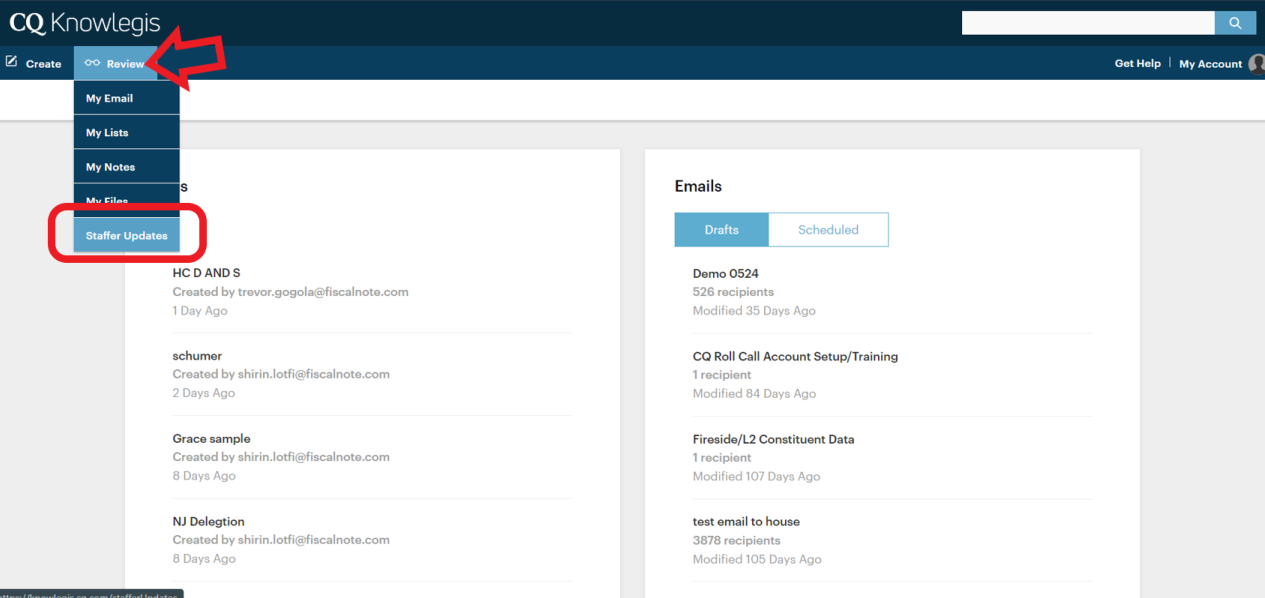Screen dimensions: 1265x598
Task: Click the My Account avatar icon
Action: point(1256,64)
